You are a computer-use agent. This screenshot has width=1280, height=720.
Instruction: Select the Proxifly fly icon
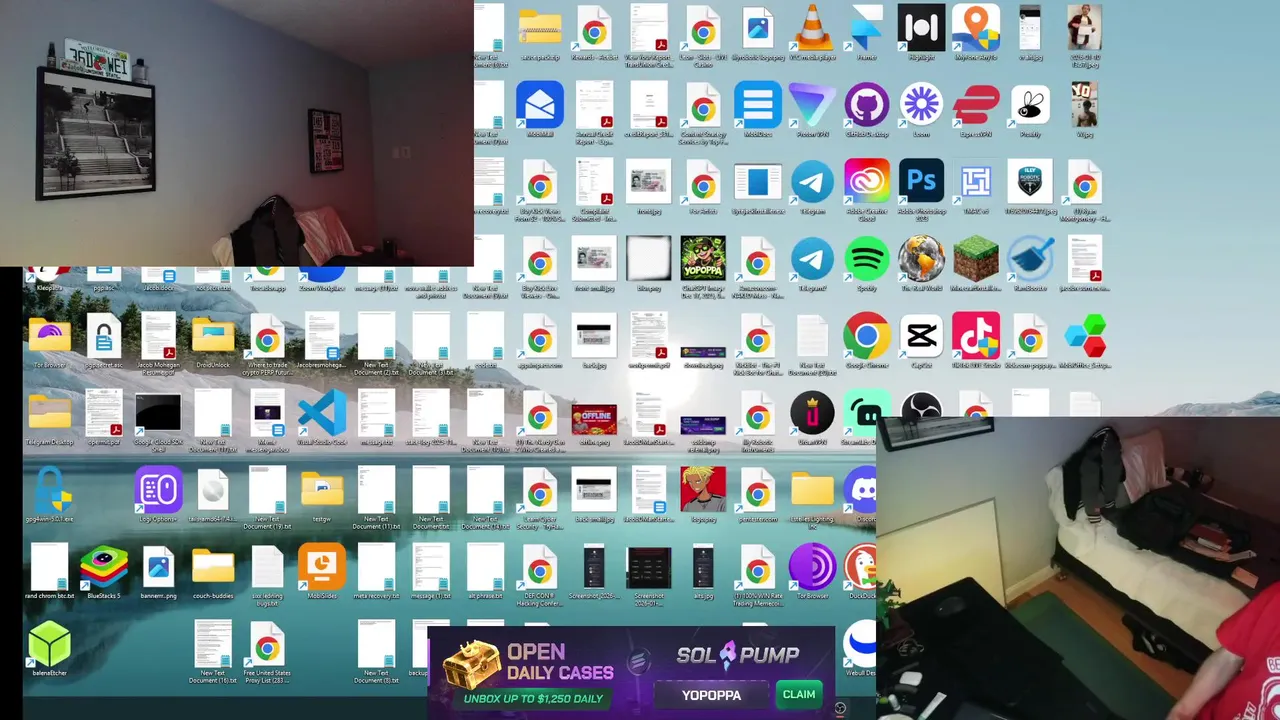(x=1030, y=106)
